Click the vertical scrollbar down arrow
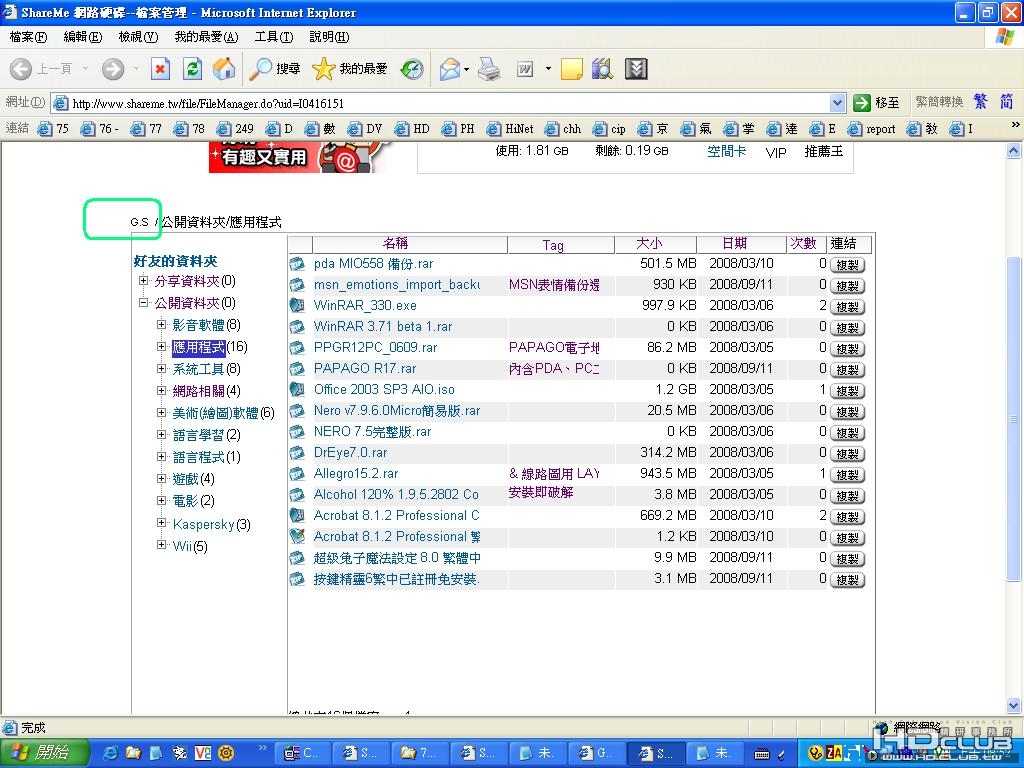The image size is (1024, 768). click(1013, 705)
